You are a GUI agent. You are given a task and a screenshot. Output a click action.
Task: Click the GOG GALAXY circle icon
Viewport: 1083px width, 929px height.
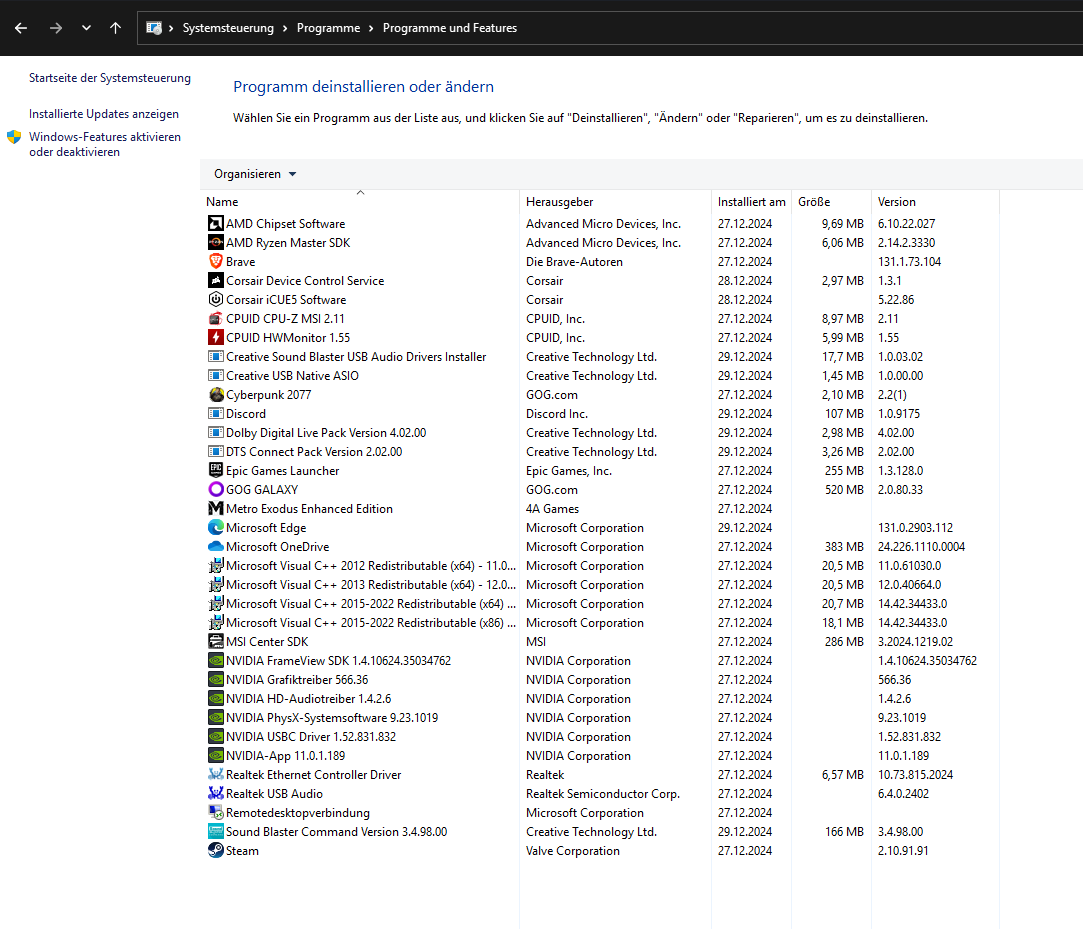(x=215, y=490)
